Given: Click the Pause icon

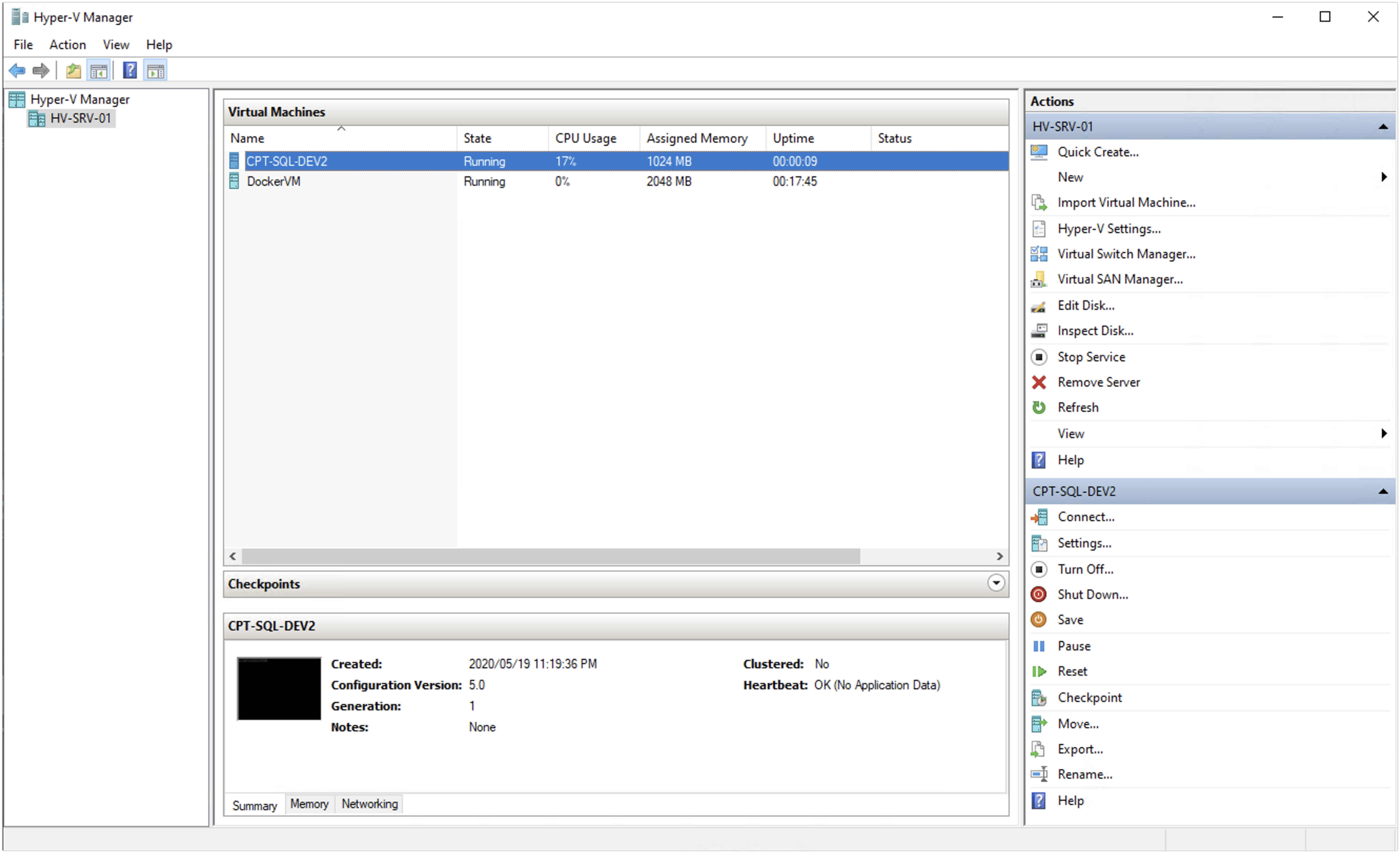Looking at the screenshot, I should click(1039, 647).
